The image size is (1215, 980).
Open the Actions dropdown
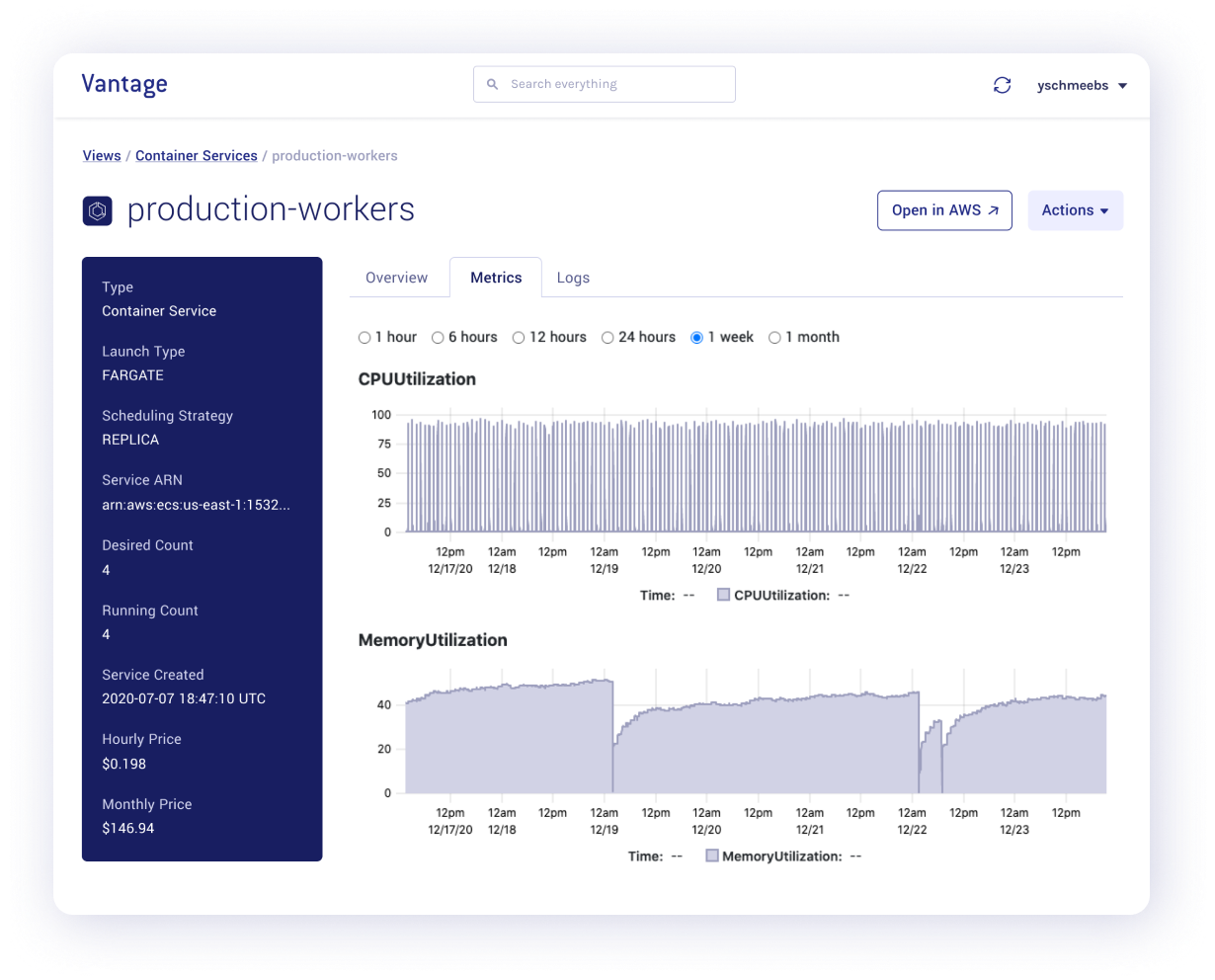(x=1075, y=209)
